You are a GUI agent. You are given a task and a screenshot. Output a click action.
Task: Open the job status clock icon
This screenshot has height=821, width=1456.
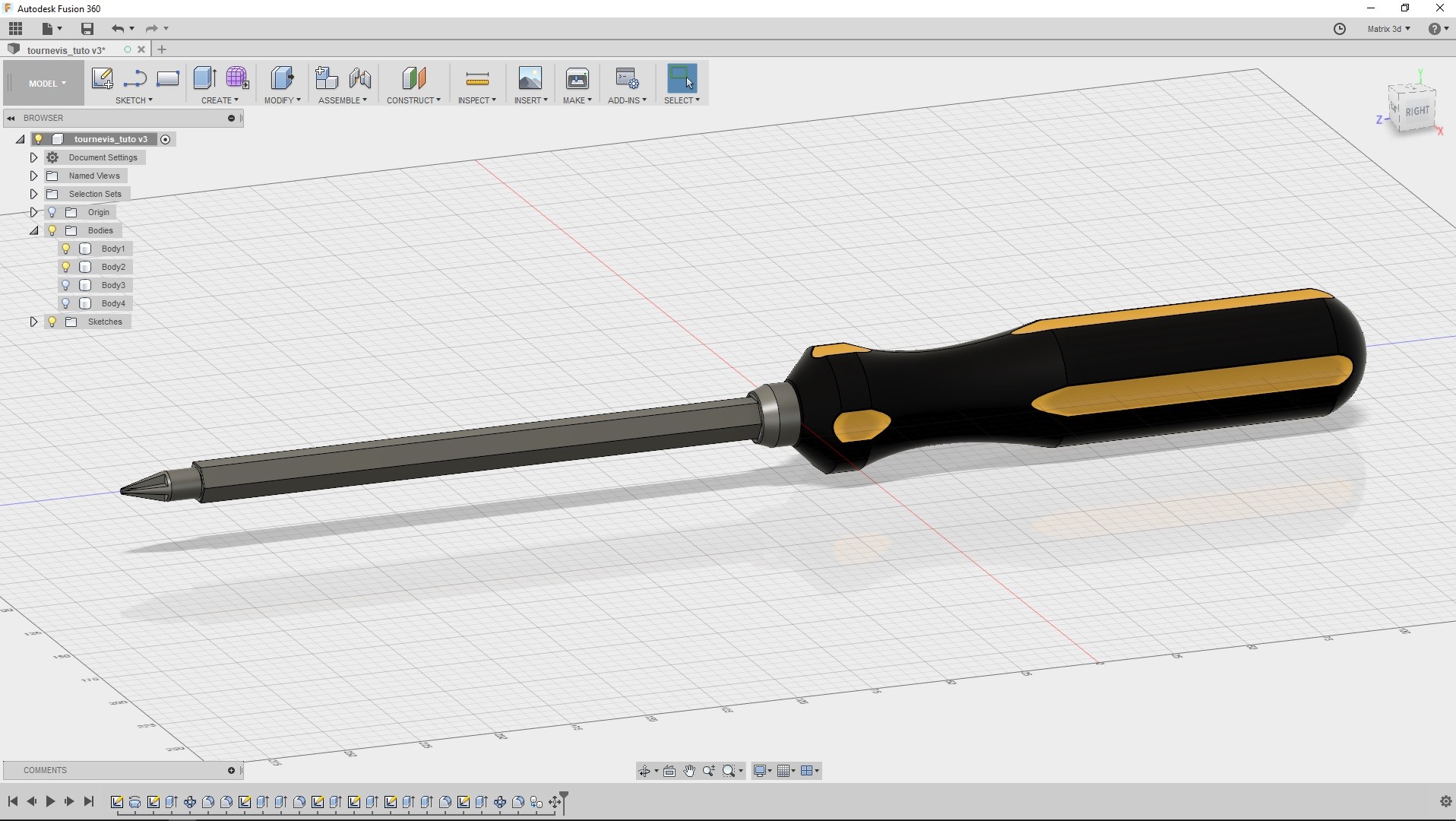tap(1340, 29)
